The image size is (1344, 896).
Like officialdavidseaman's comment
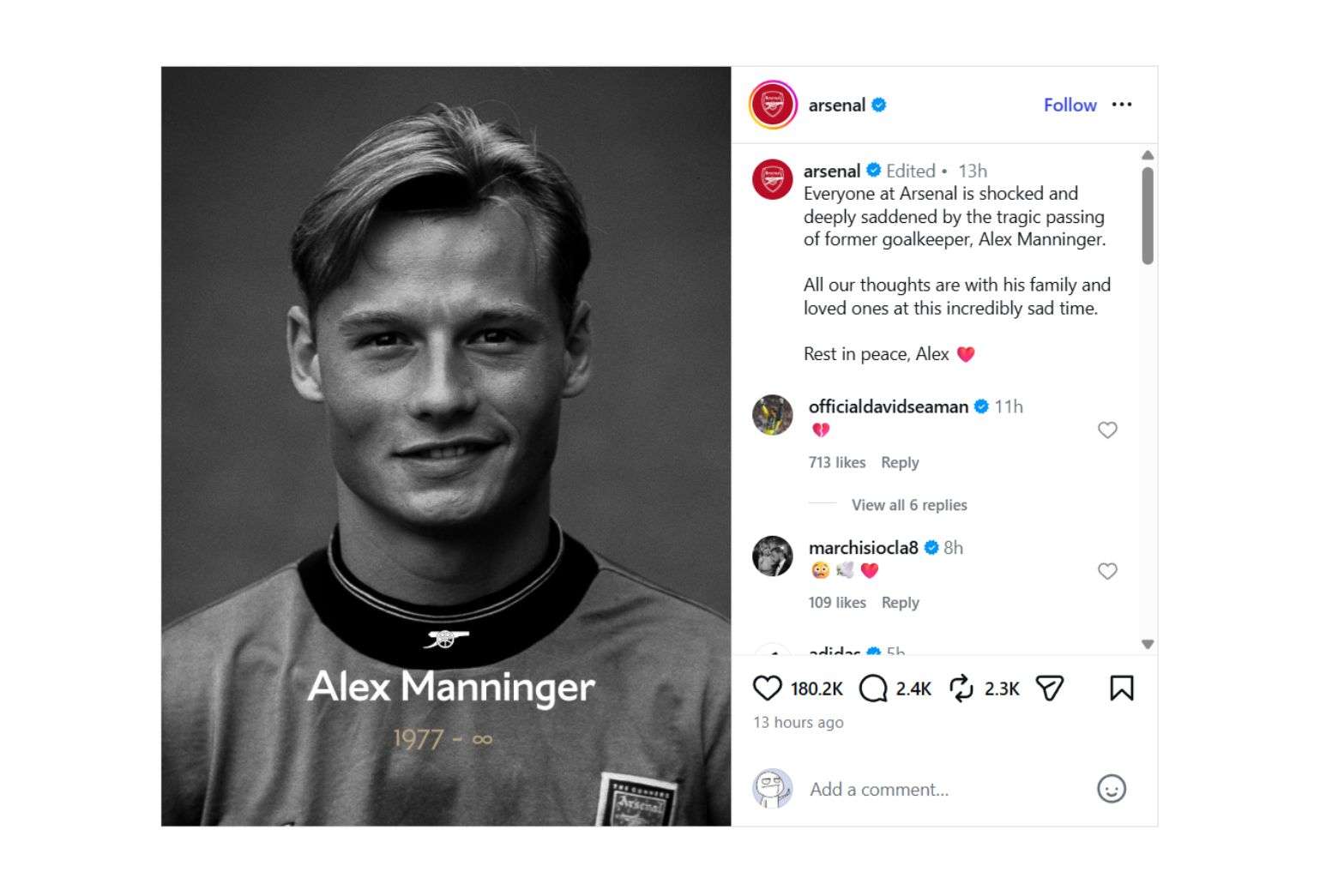[x=1107, y=430]
